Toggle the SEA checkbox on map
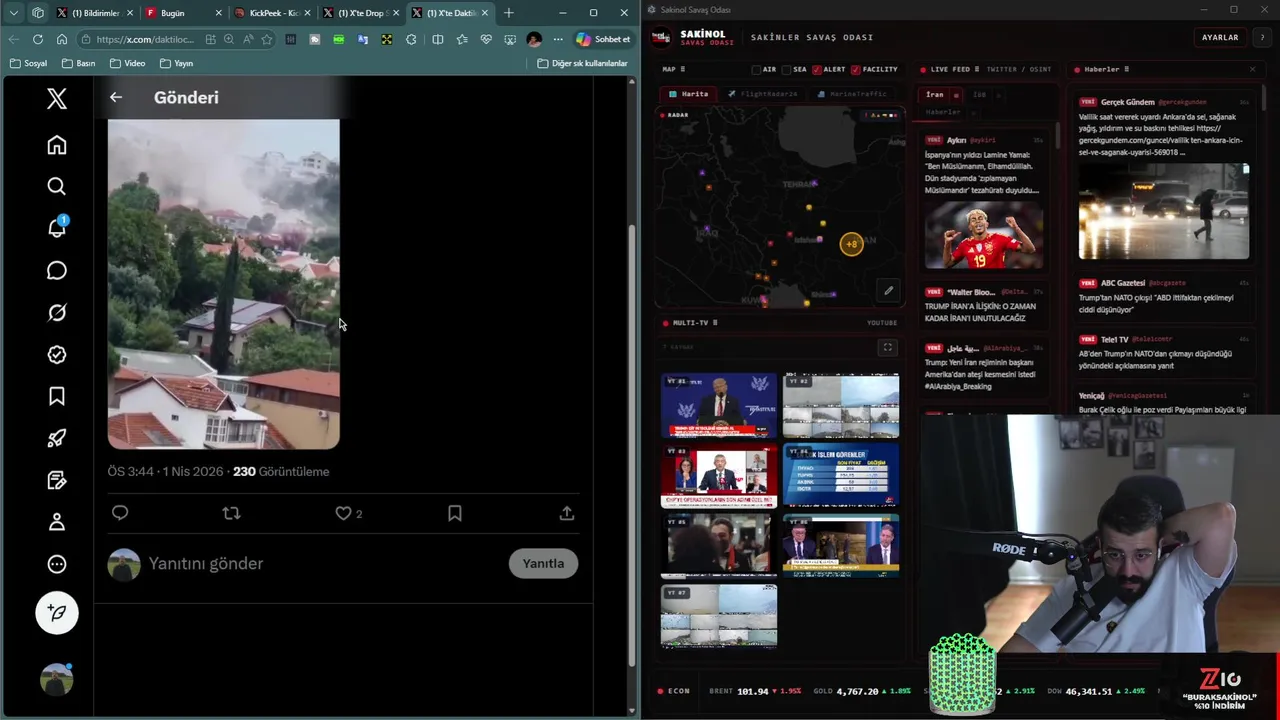This screenshot has height=720, width=1280. pyautogui.click(x=787, y=69)
